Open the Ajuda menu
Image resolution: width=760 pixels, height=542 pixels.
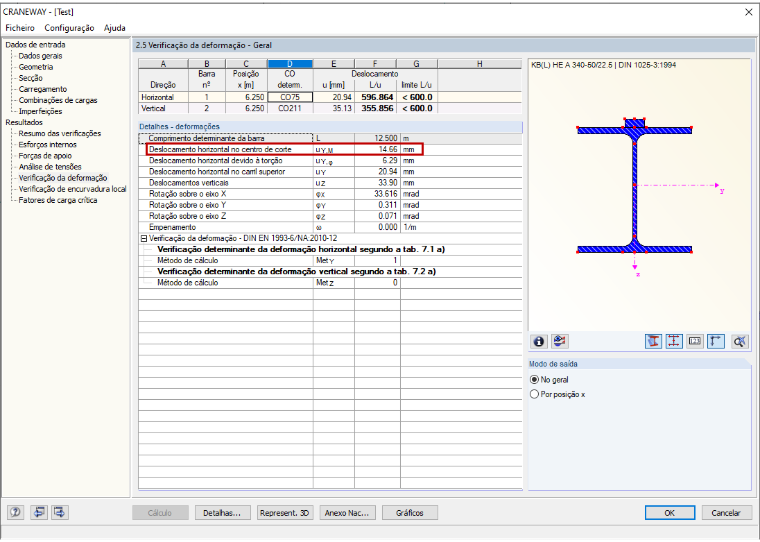114,28
